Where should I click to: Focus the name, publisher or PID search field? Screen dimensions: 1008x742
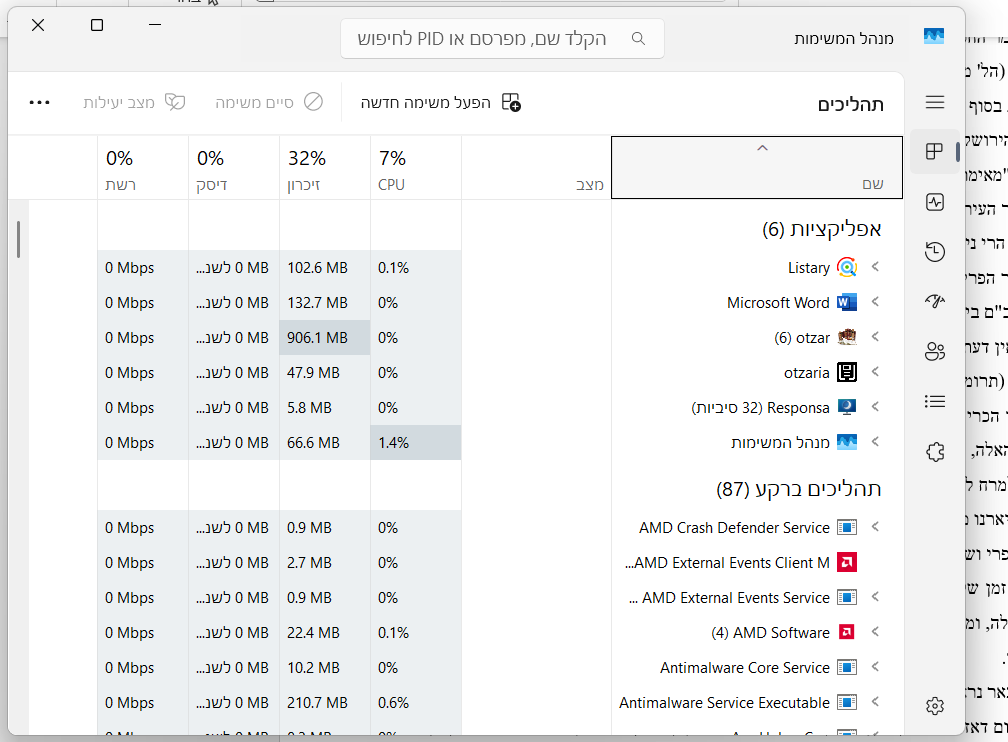(502, 39)
